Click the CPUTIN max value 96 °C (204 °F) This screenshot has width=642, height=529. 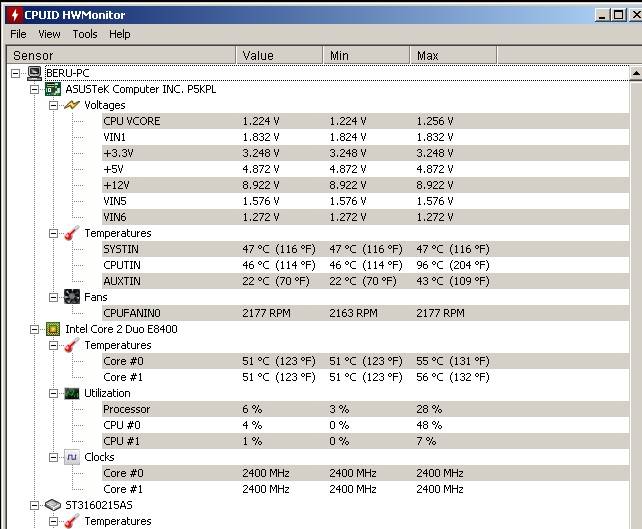(453, 265)
